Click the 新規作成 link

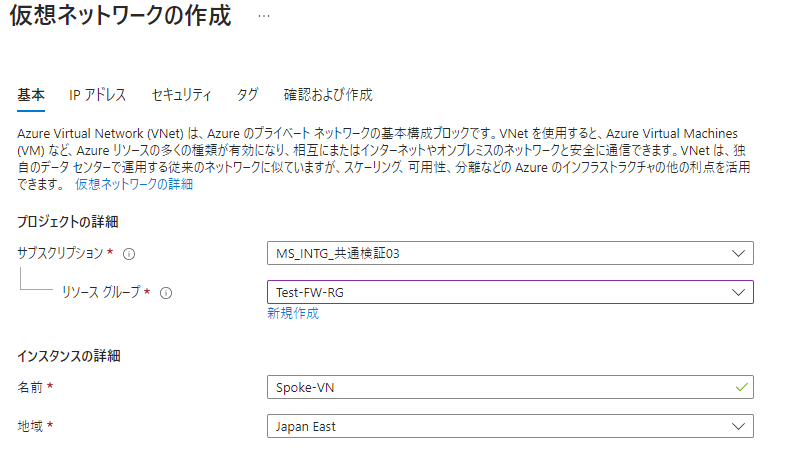[x=293, y=314]
